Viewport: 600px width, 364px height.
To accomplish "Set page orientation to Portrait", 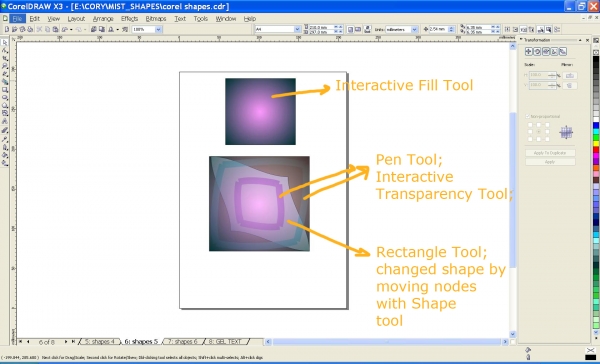I will click(x=350, y=29).
